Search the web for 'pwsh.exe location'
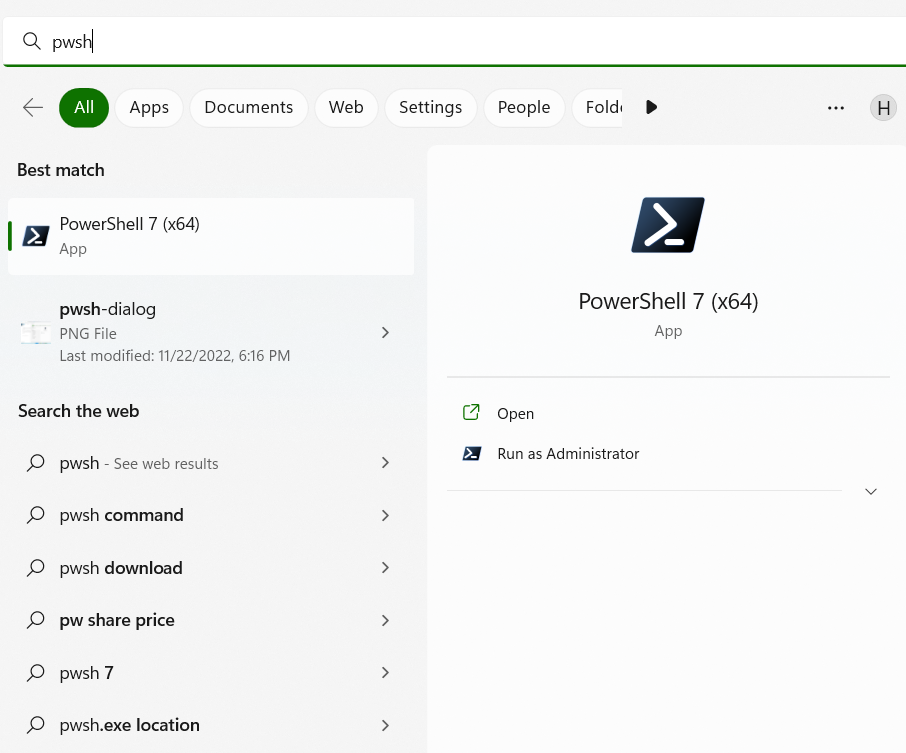The width and height of the screenshot is (906, 753). pyautogui.click(x=211, y=725)
